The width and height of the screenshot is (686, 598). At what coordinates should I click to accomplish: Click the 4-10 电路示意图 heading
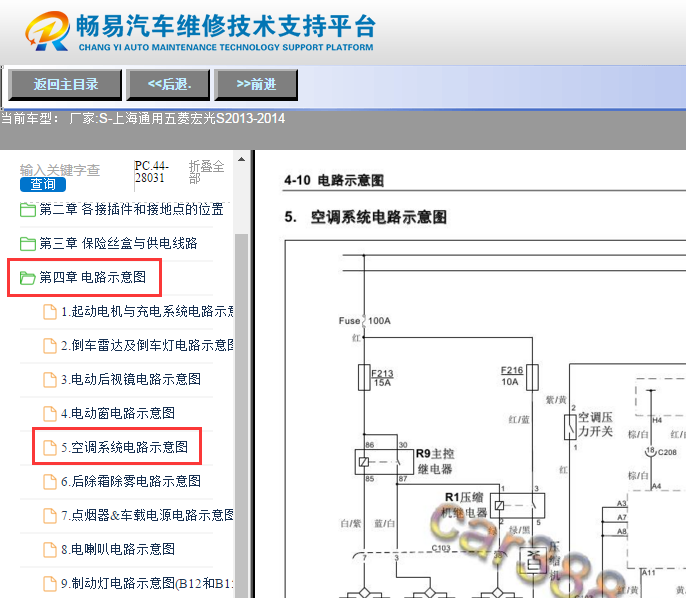coord(334,180)
